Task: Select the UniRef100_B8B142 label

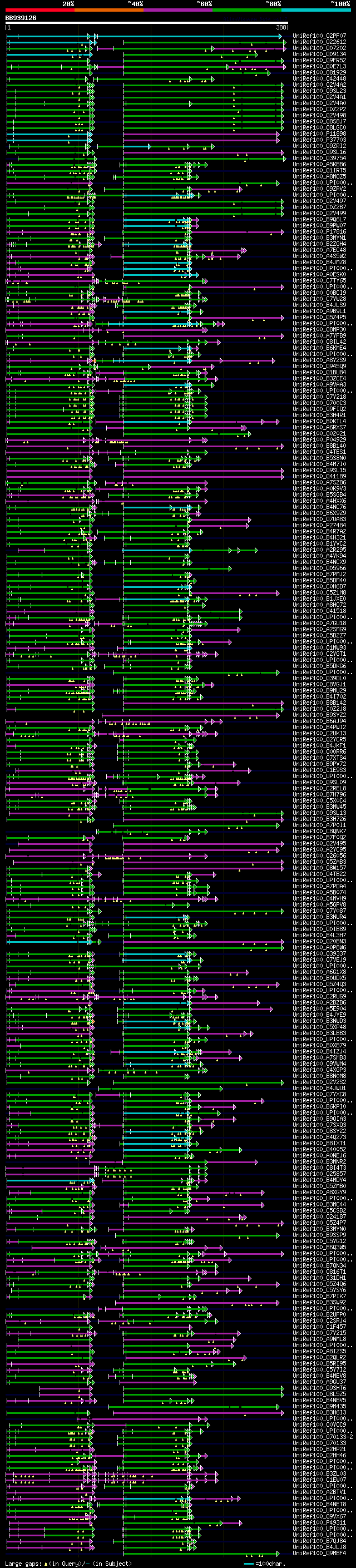Action: coord(319,703)
